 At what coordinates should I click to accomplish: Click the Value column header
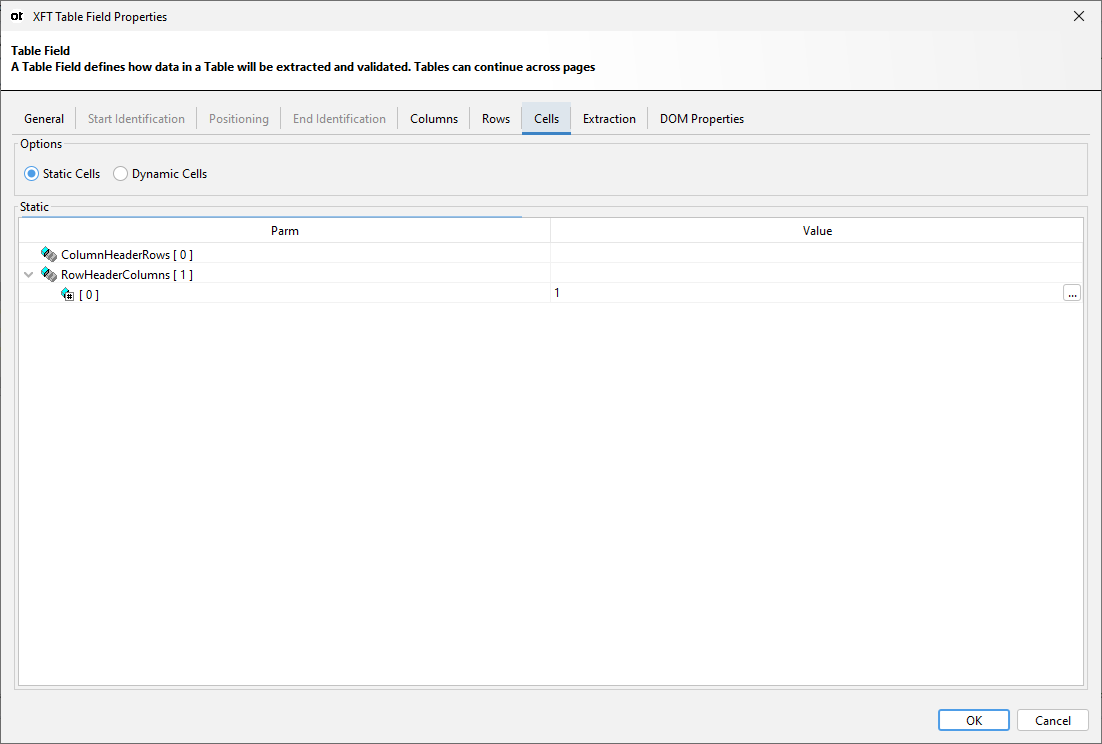pyautogui.click(x=817, y=230)
